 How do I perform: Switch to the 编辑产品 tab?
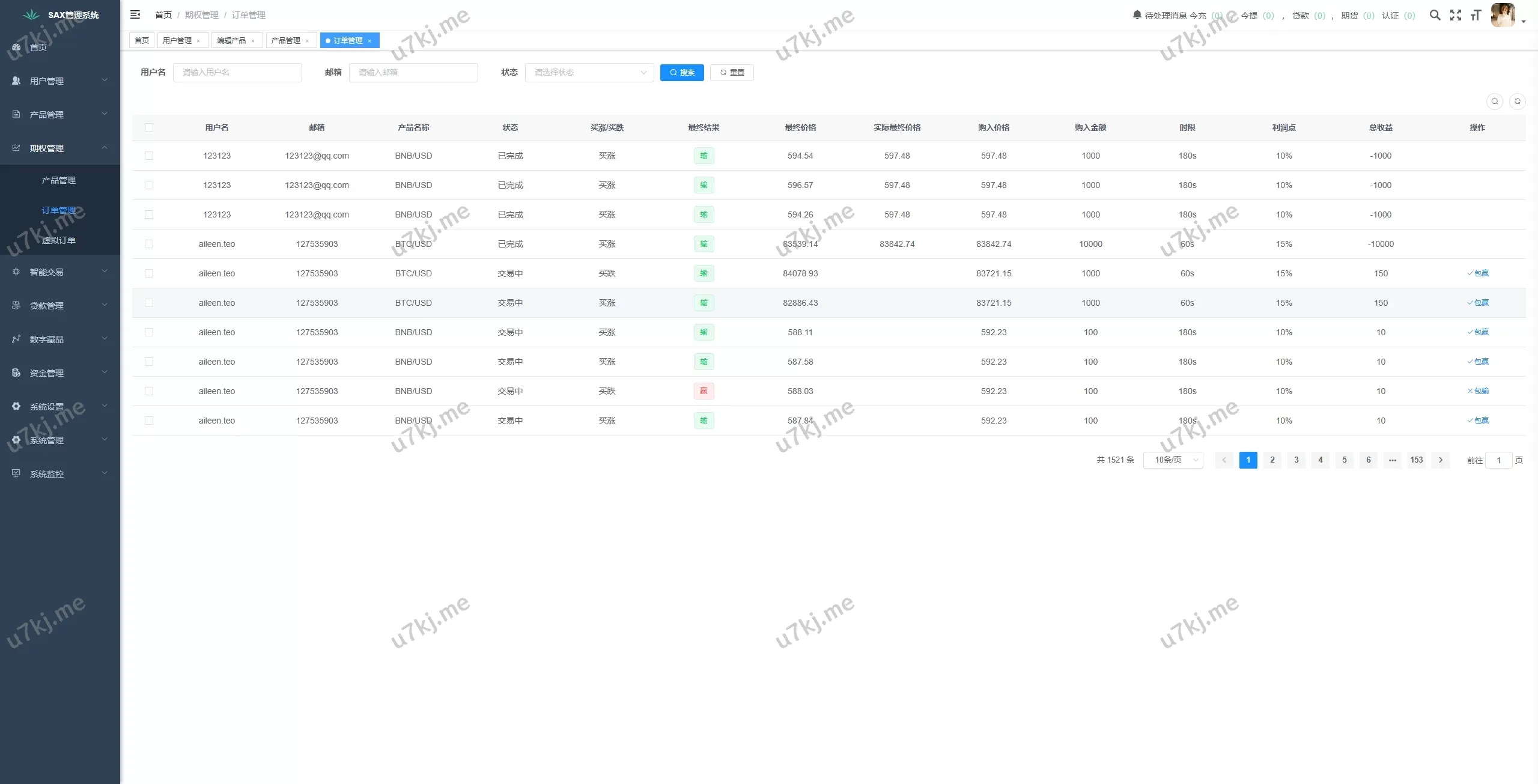(231, 41)
